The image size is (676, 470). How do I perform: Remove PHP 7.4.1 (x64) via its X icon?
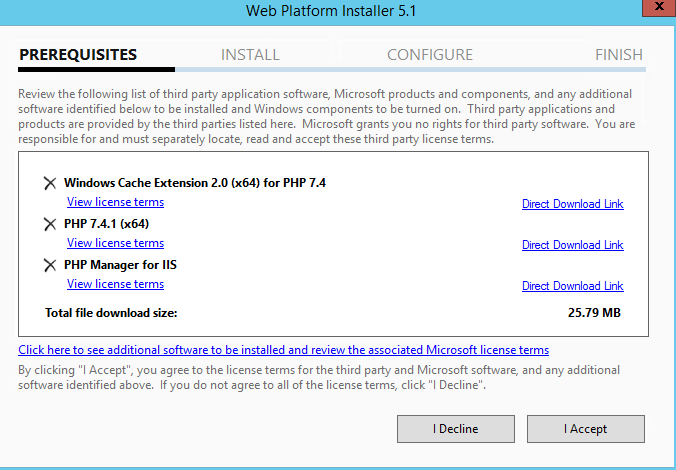point(50,224)
